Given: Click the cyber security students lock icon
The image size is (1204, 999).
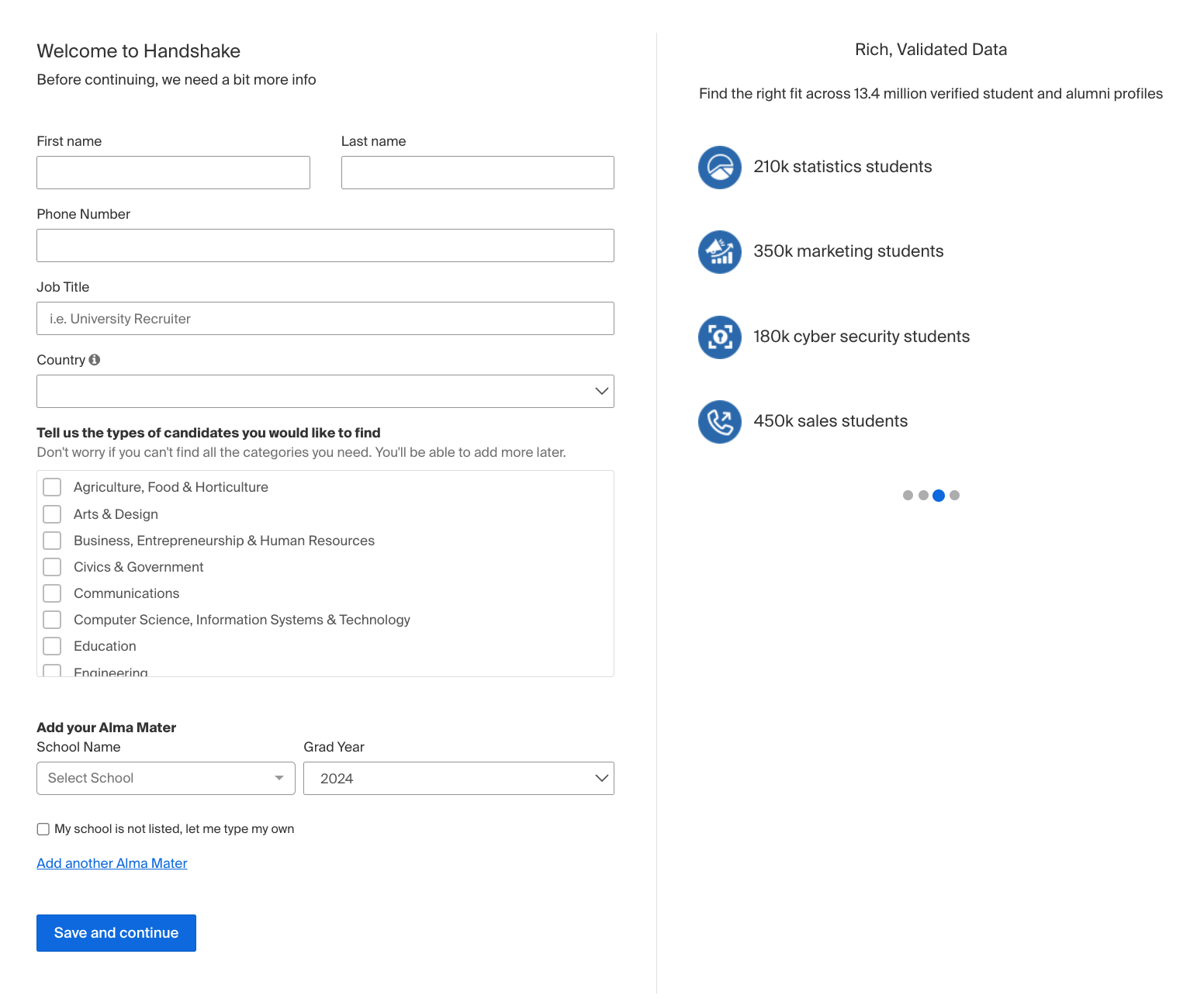Looking at the screenshot, I should coord(719,337).
